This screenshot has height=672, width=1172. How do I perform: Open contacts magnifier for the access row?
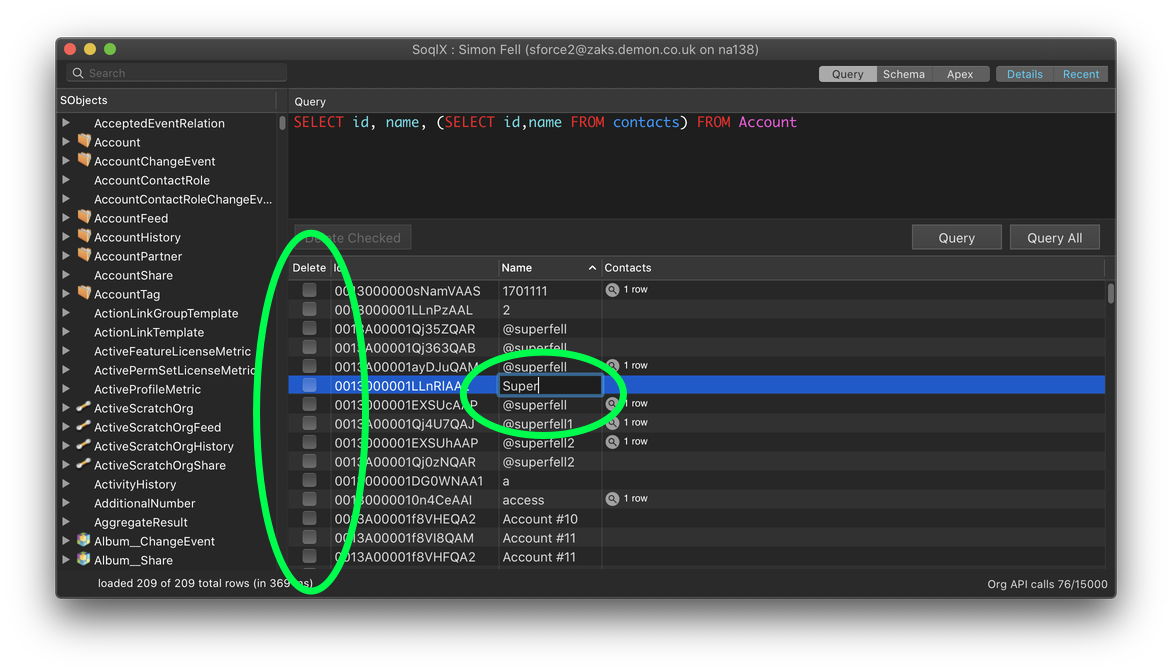(612, 499)
